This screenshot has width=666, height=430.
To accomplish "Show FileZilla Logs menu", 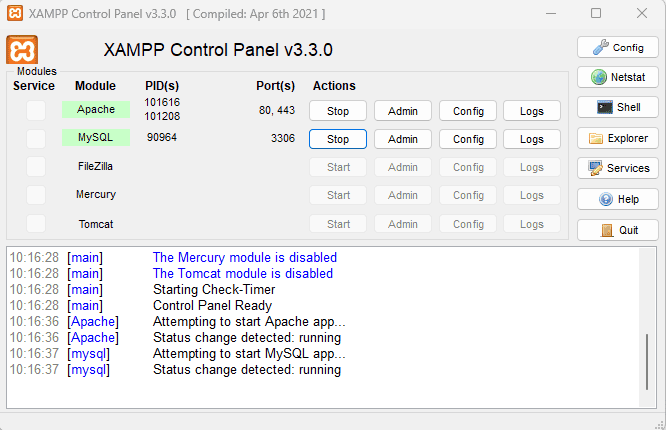I will [x=532, y=167].
